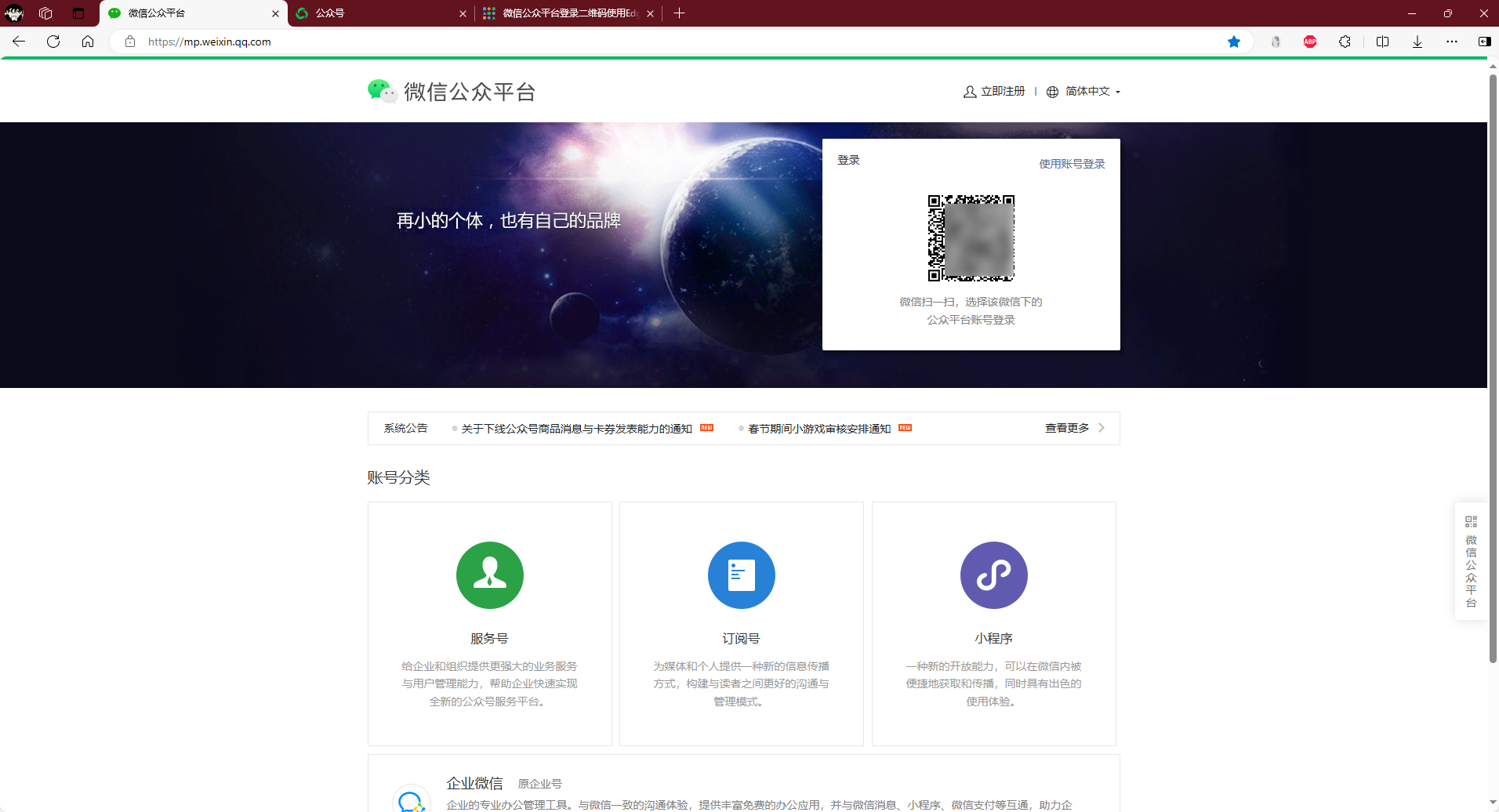Close the 公众号 tab
Image resolution: width=1499 pixels, height=812 pixels.
click(x=463, y=13)
